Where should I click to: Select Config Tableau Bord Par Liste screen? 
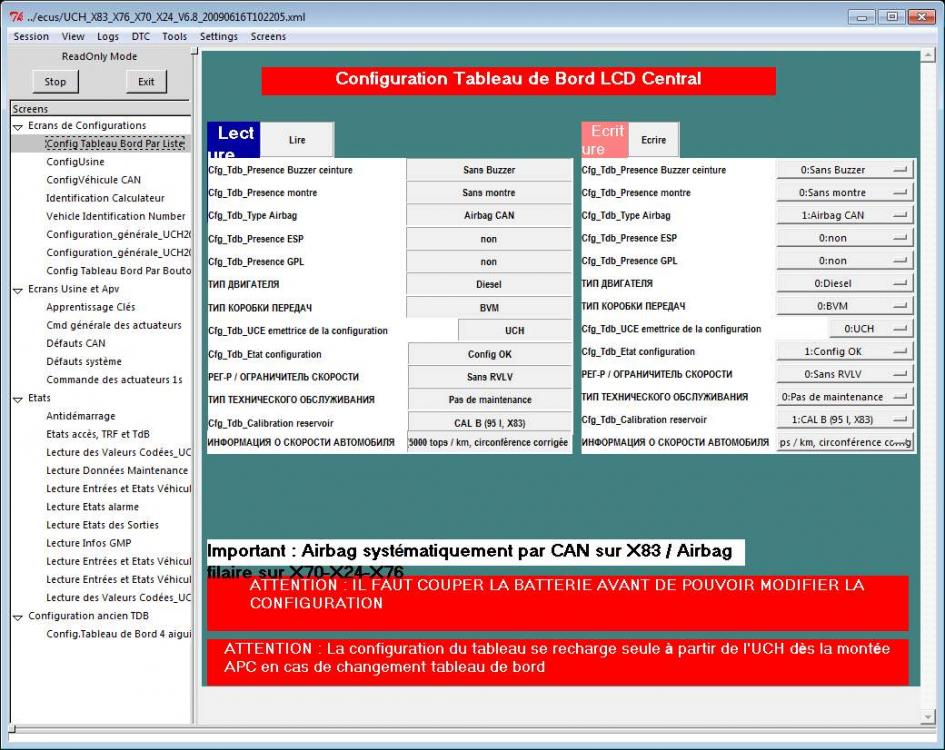(115, 143)
